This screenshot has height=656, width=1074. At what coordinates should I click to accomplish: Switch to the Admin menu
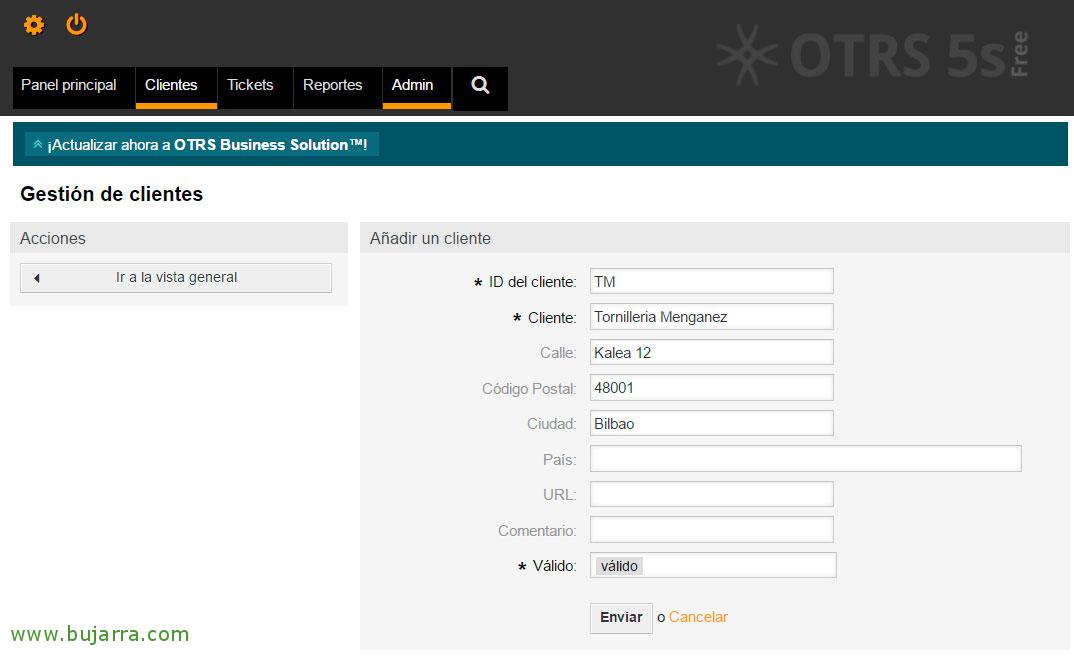click(412, 86)
